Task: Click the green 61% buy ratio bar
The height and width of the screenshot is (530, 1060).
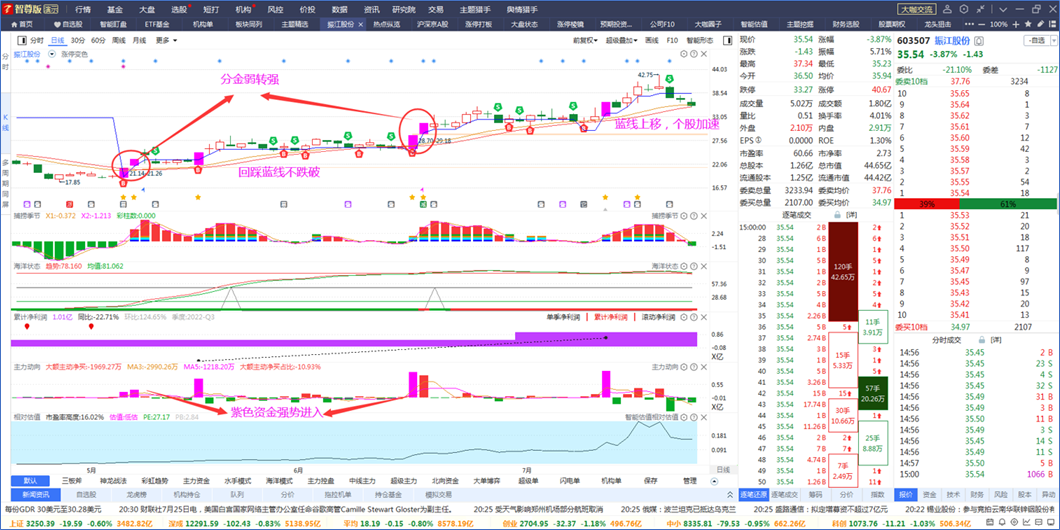Action: click(1008, 203)
